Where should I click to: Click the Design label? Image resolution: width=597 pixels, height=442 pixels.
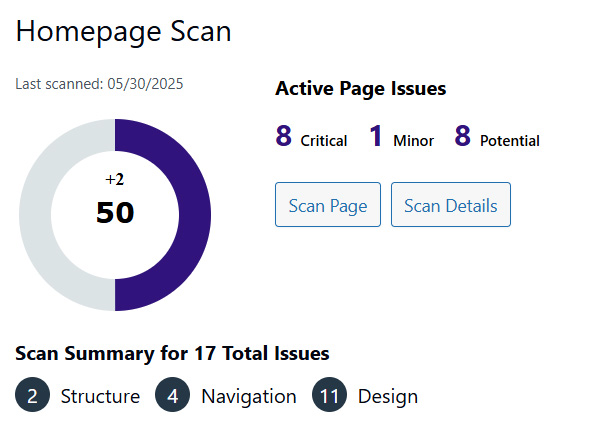(388, 396)
